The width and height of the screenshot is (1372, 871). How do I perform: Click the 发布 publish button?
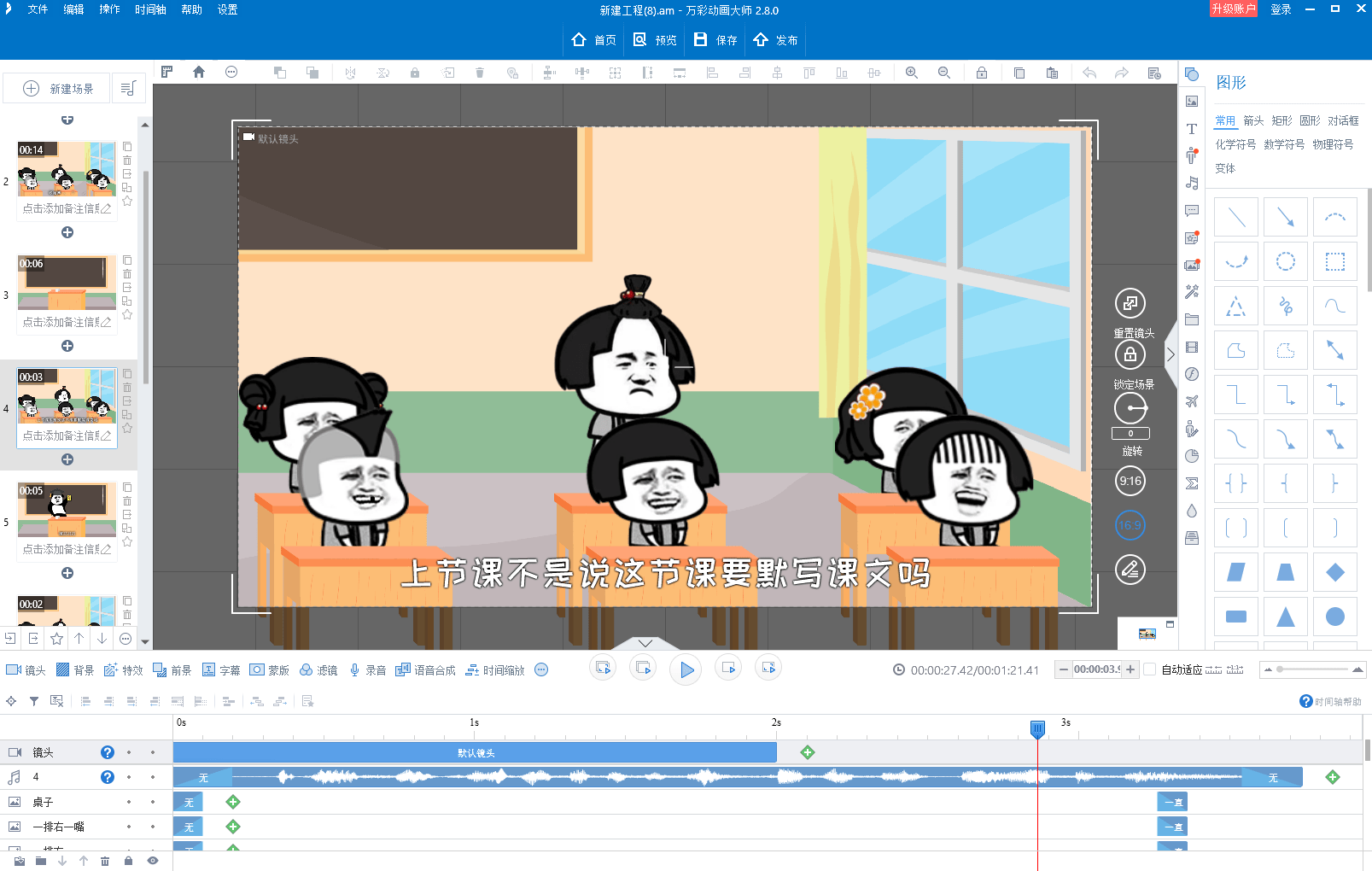775,40
